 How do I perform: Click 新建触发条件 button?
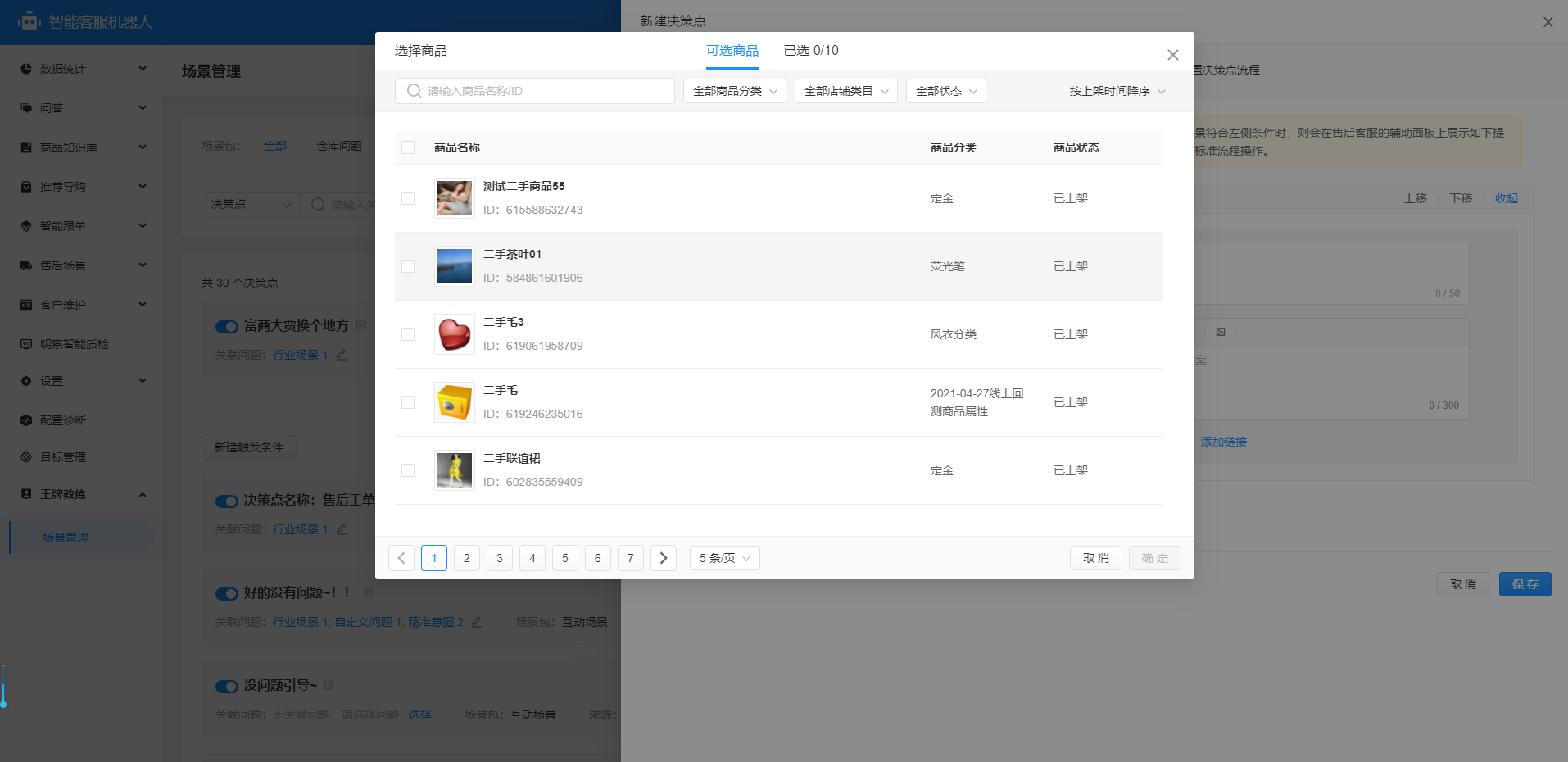point(249,447)
